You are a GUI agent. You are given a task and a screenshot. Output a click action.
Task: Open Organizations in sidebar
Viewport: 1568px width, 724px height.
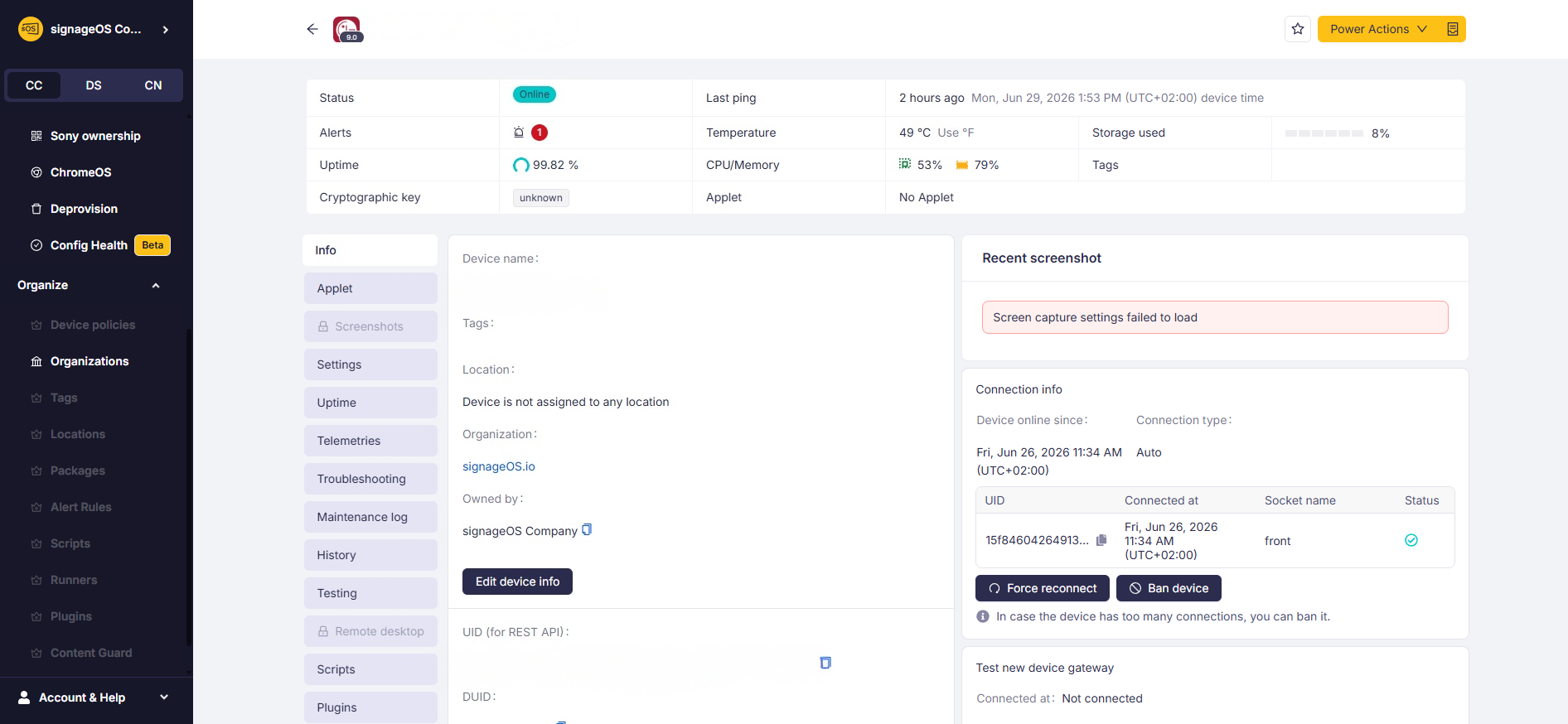(90, 361)
